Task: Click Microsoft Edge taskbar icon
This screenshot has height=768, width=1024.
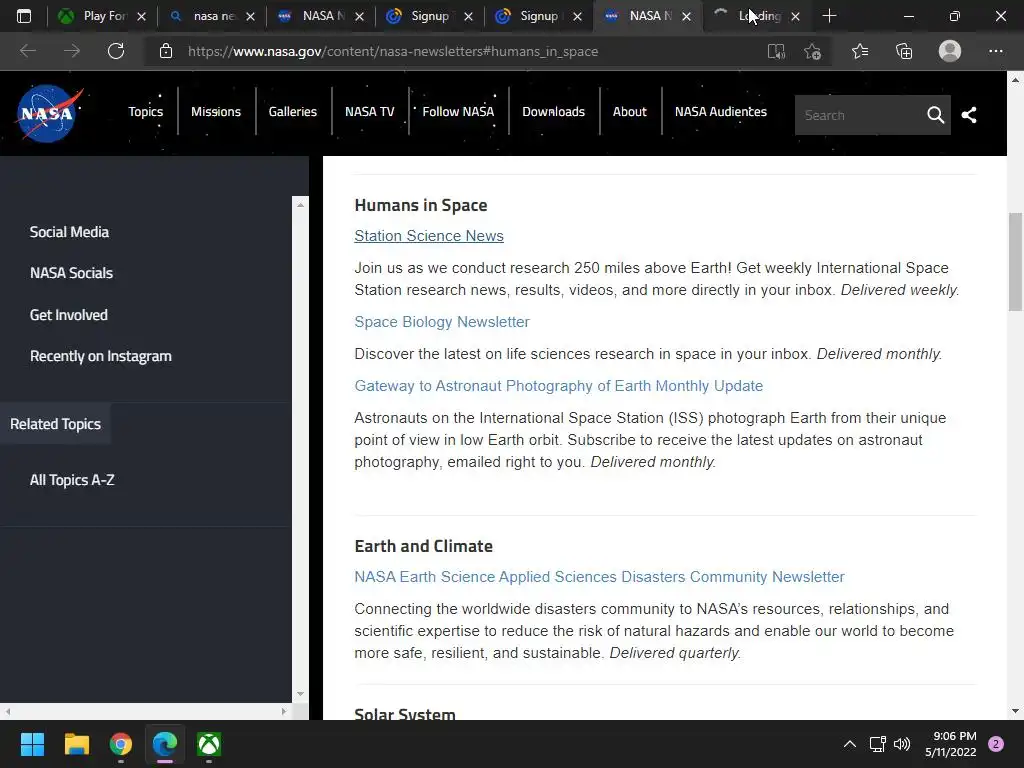Action: coord(165,744)
